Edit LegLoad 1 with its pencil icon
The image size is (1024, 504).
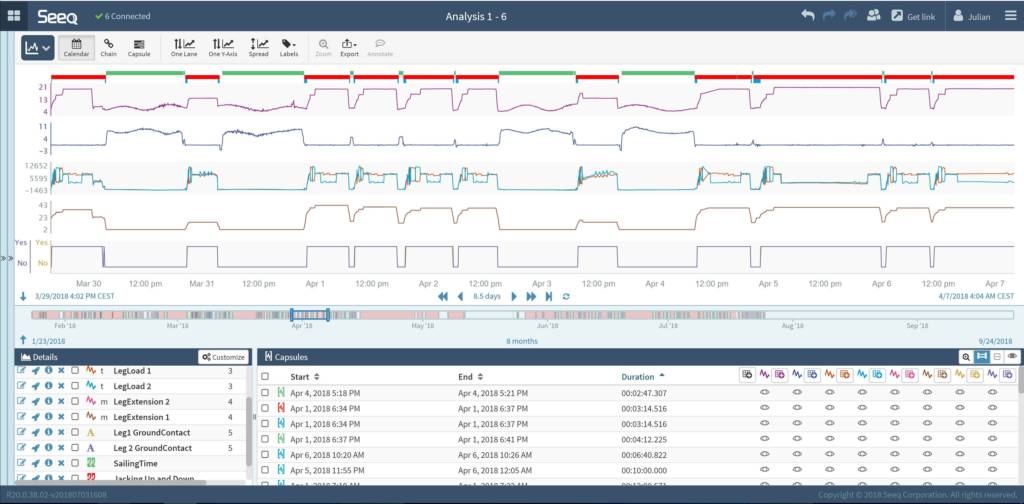[x=22, y=371]
